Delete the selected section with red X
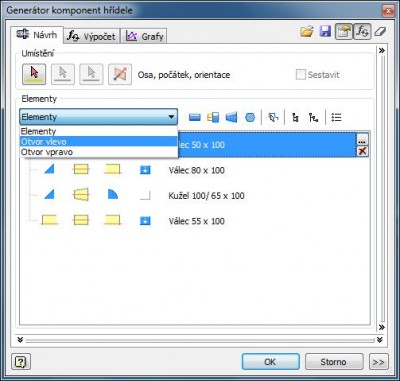400x381 pixels. [x=362, y=151]
